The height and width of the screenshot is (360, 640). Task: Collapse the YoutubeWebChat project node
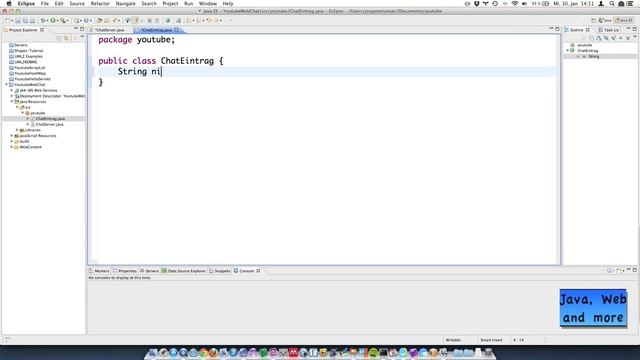click(6, 84)
